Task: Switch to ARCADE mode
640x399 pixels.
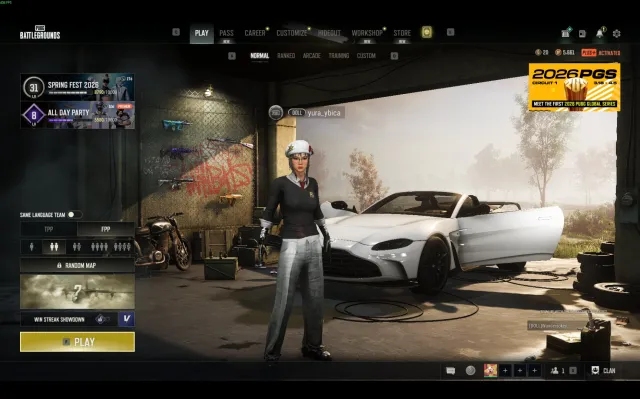Action: click(311, 56)
